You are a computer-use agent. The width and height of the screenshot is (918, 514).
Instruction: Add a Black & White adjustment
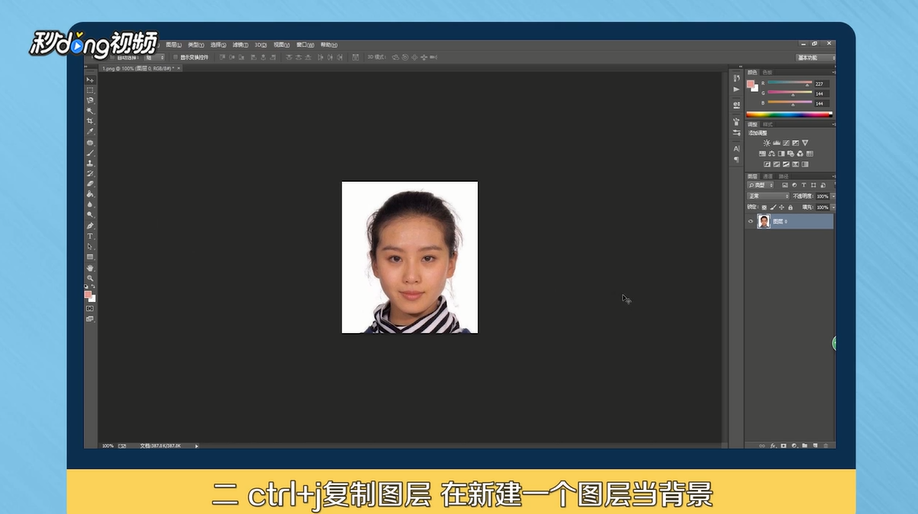pos(781,154)
